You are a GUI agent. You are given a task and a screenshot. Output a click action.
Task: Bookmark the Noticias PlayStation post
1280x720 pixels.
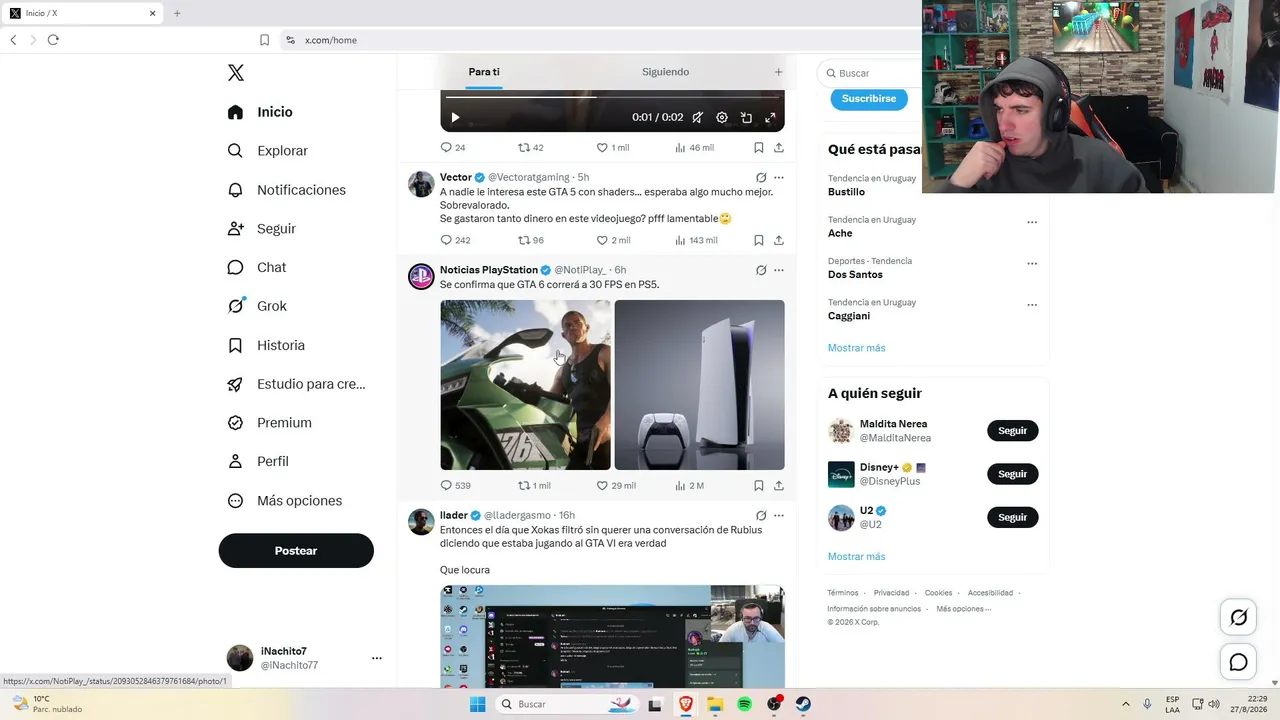759,486
